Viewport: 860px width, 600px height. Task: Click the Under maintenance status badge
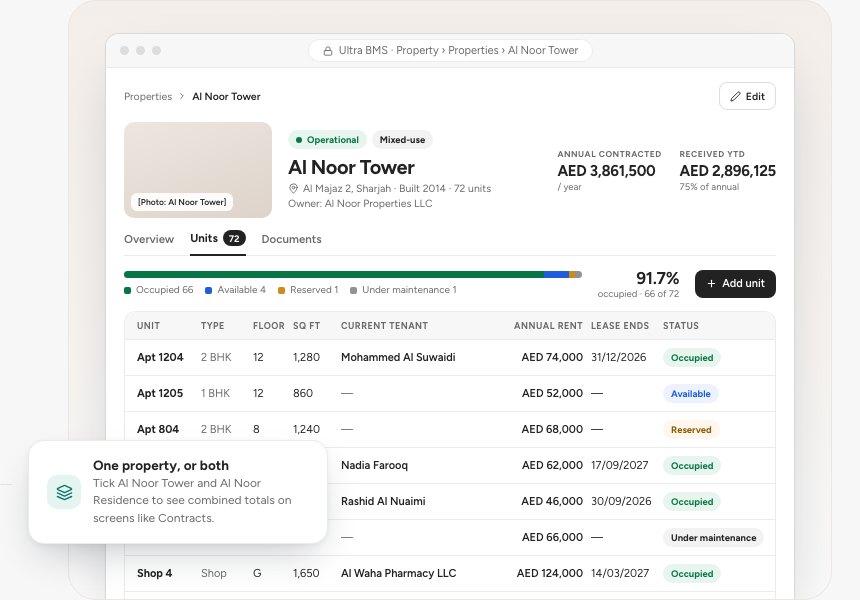pyautogui.click(x=713, y=537)
